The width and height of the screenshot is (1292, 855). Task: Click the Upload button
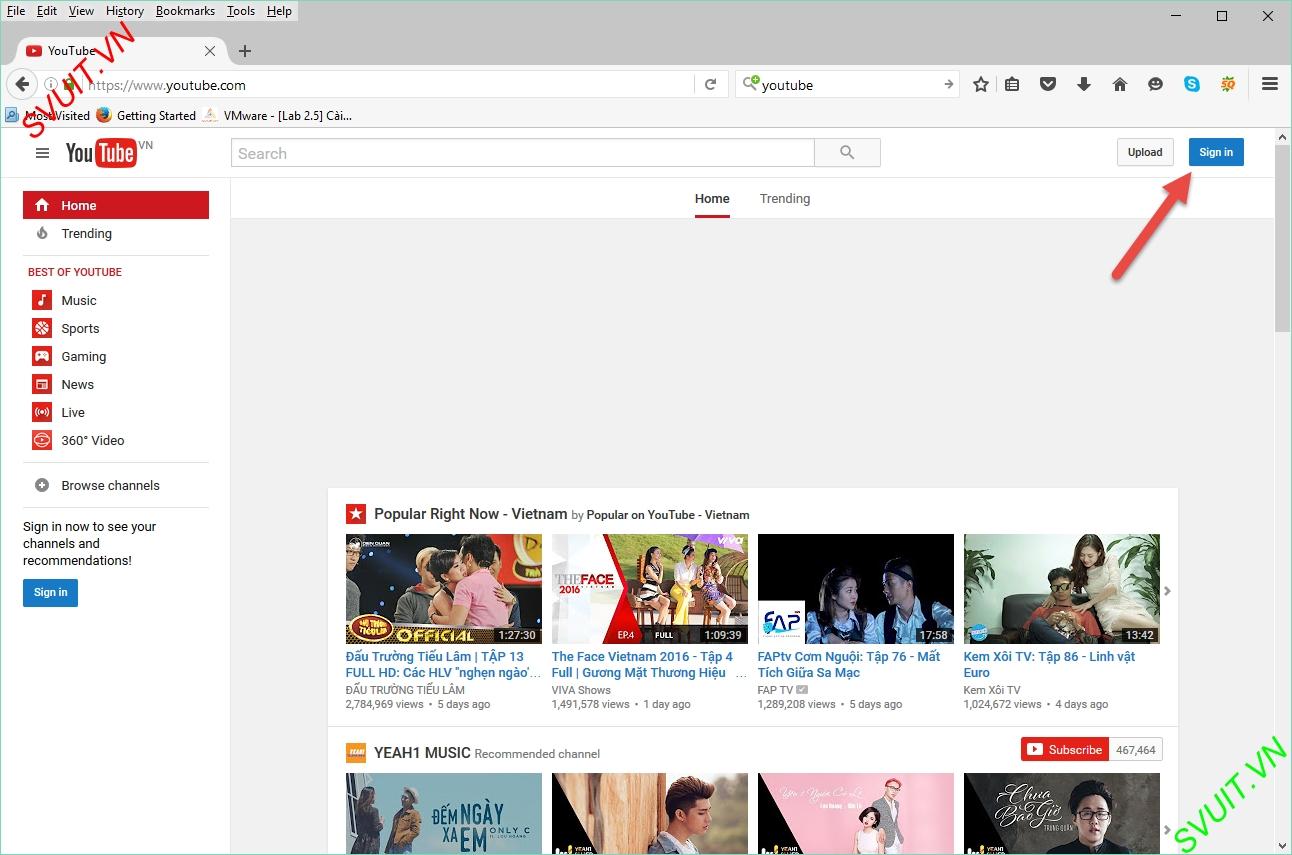click(x=1145, y=152)
